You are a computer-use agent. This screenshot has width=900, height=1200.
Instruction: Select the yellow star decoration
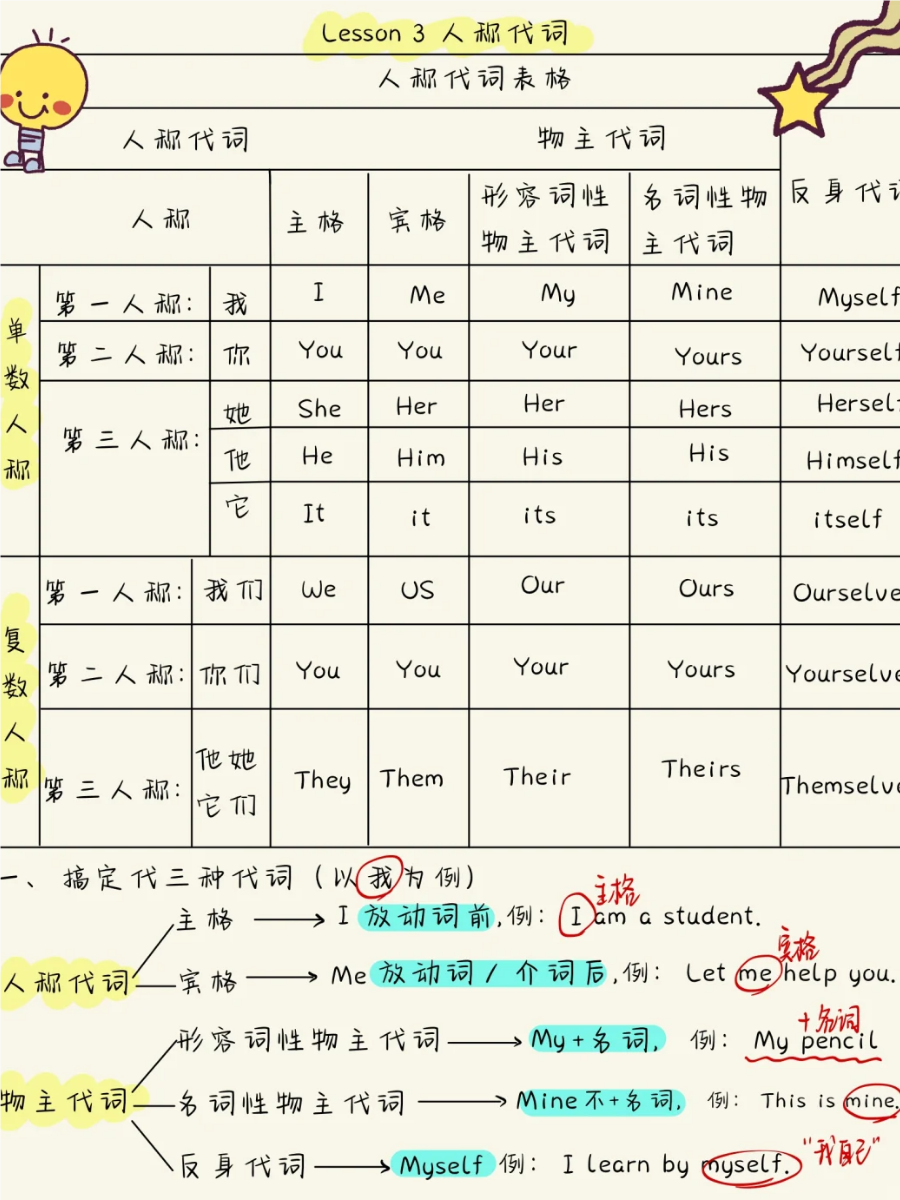[x=795, y=100]
